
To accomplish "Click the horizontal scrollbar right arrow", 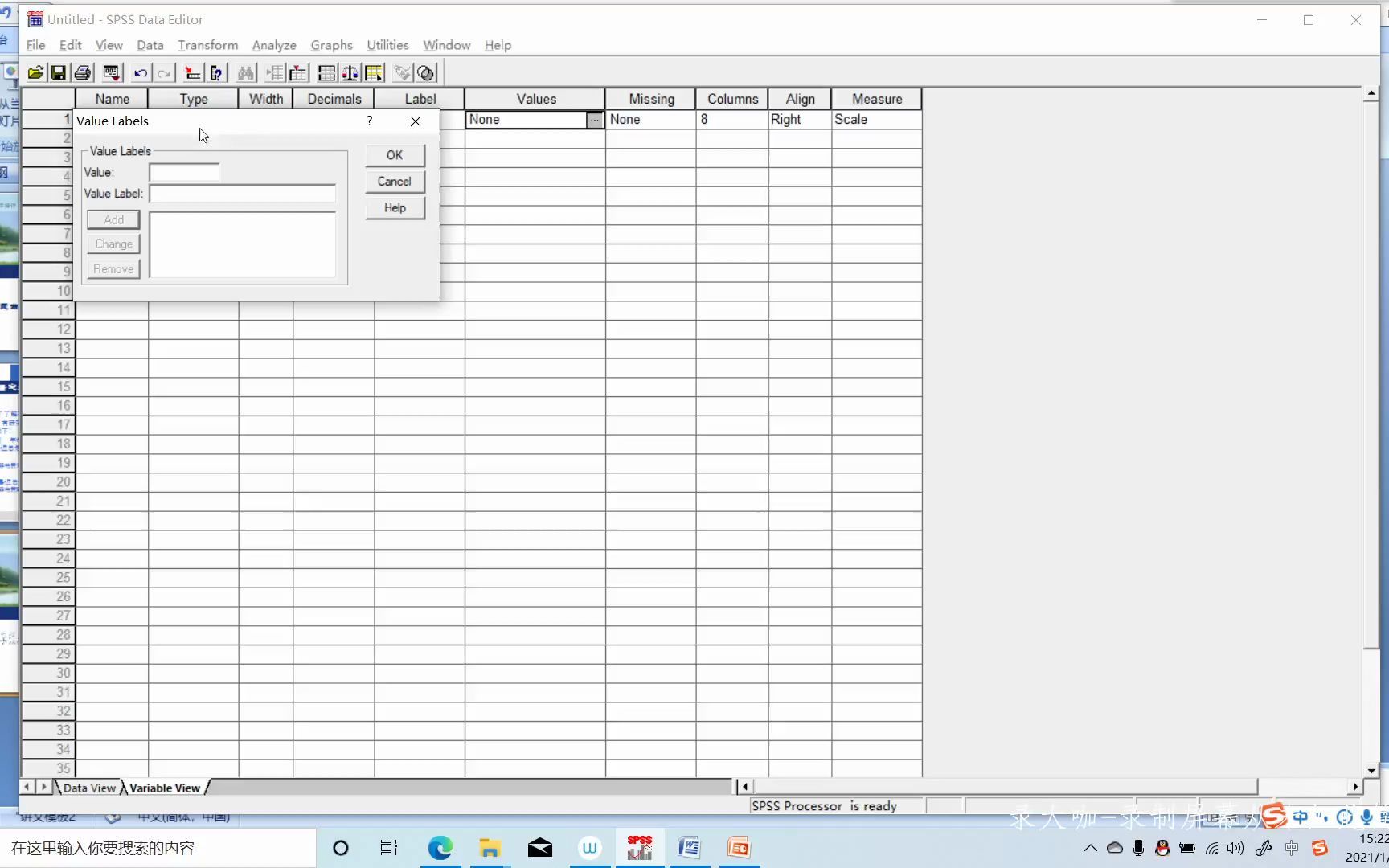I will 1355,787.
